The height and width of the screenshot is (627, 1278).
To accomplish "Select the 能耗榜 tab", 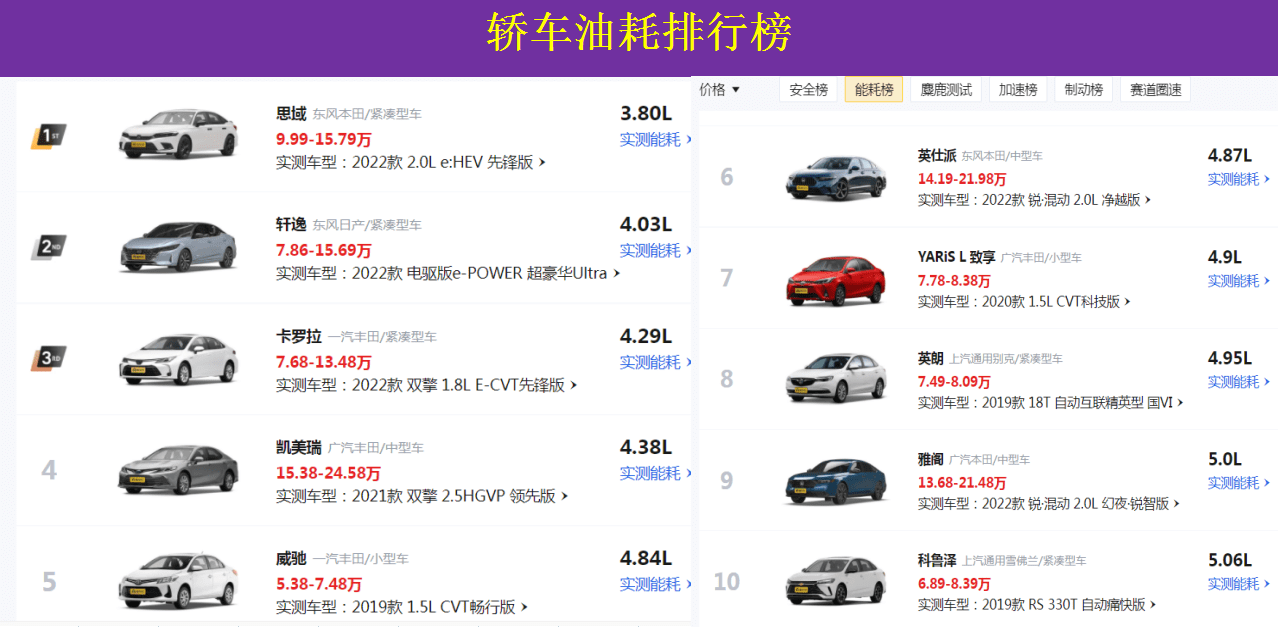I will tap(874, 90).
